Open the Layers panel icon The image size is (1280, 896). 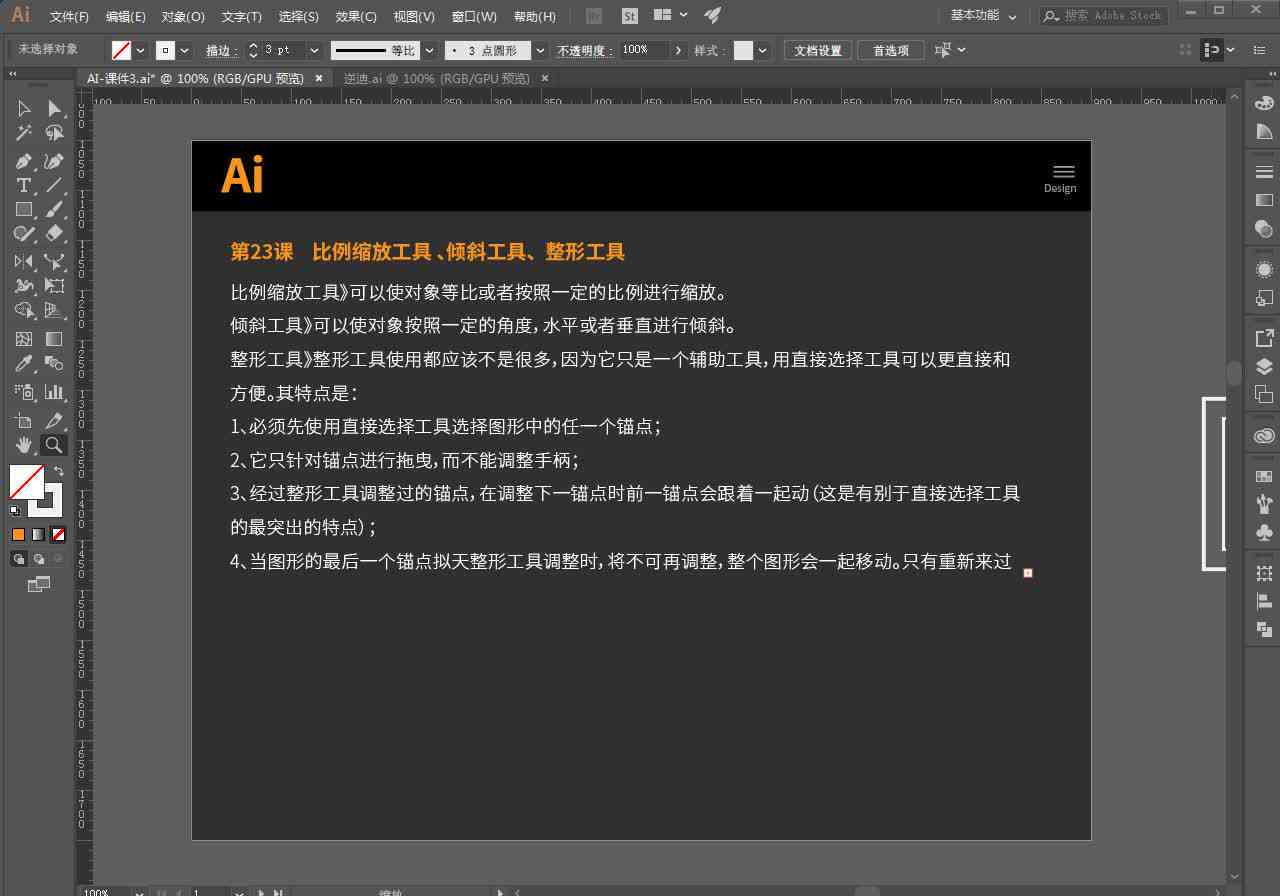(1264, 366)
